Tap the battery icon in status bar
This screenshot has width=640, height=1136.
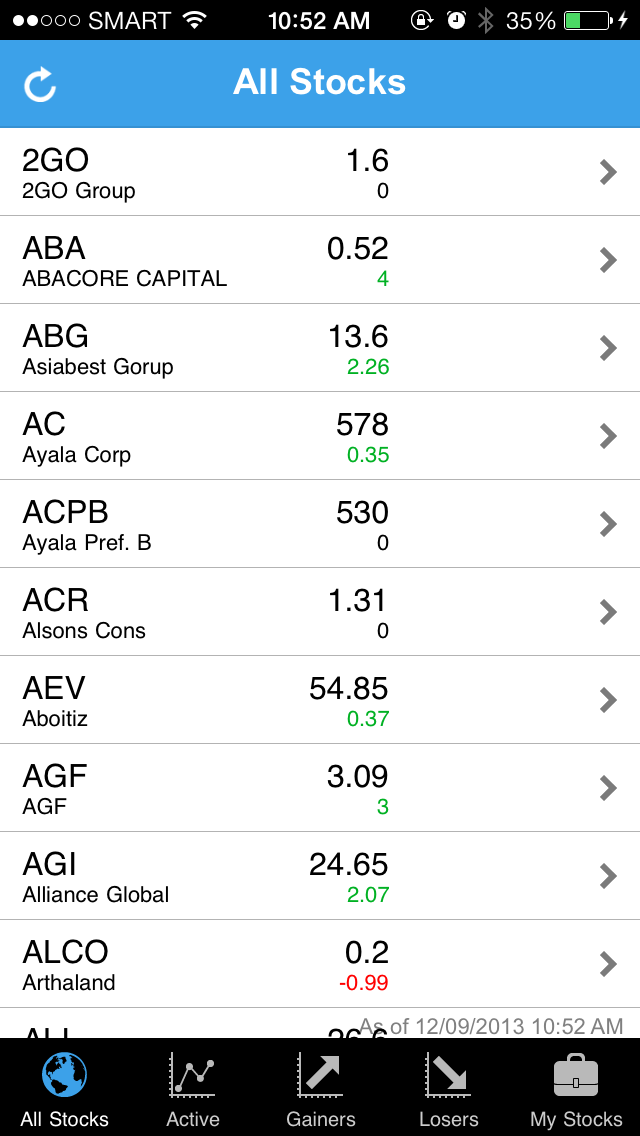click(586, 20)
